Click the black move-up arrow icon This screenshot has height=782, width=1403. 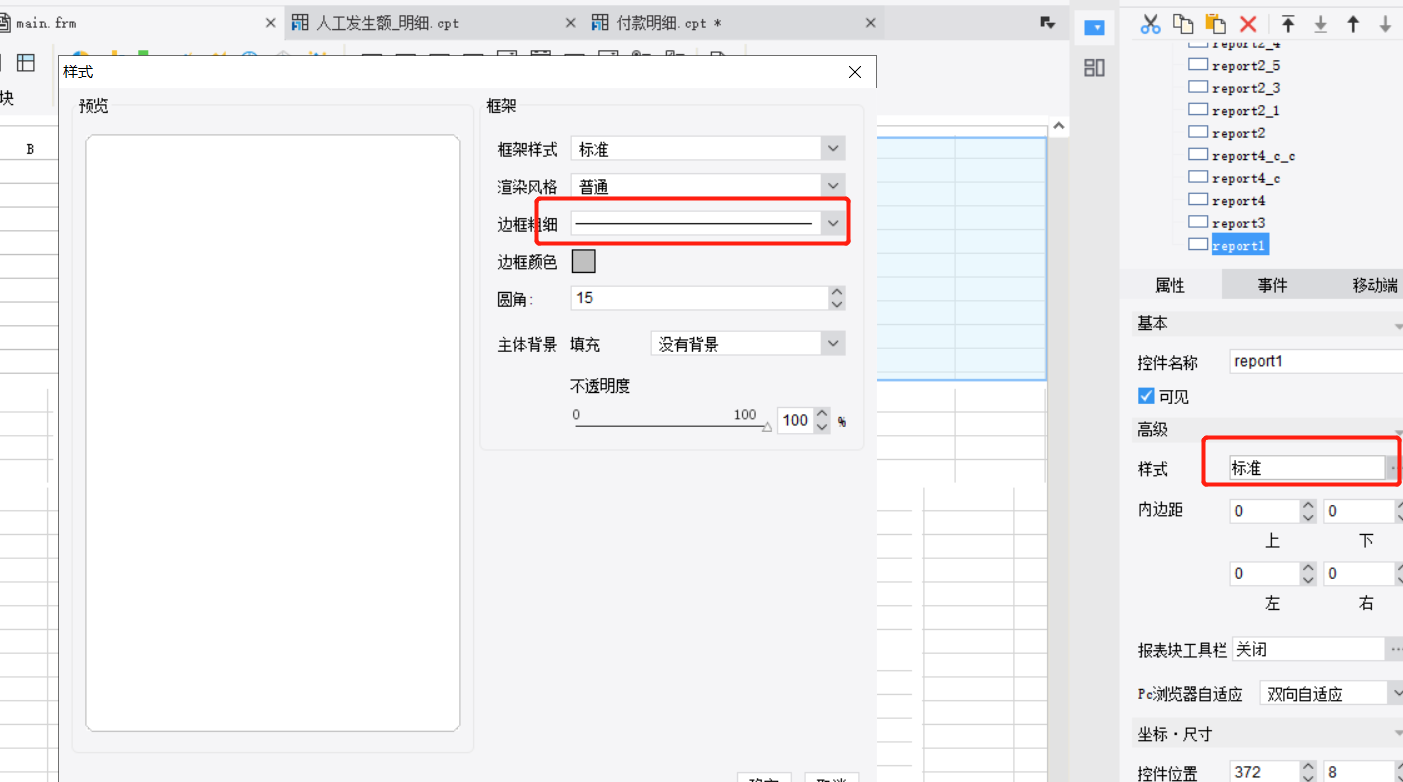pos(1353,24)
